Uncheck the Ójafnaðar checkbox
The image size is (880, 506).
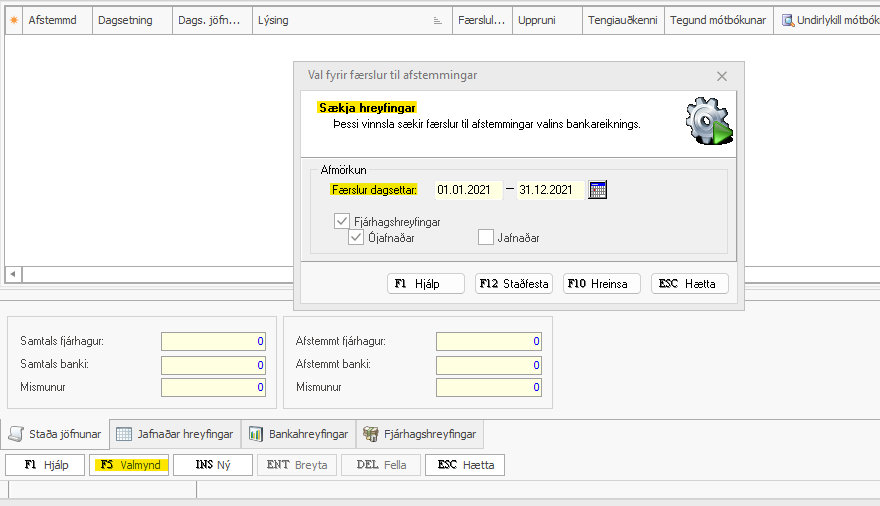(x=356, y=238)
